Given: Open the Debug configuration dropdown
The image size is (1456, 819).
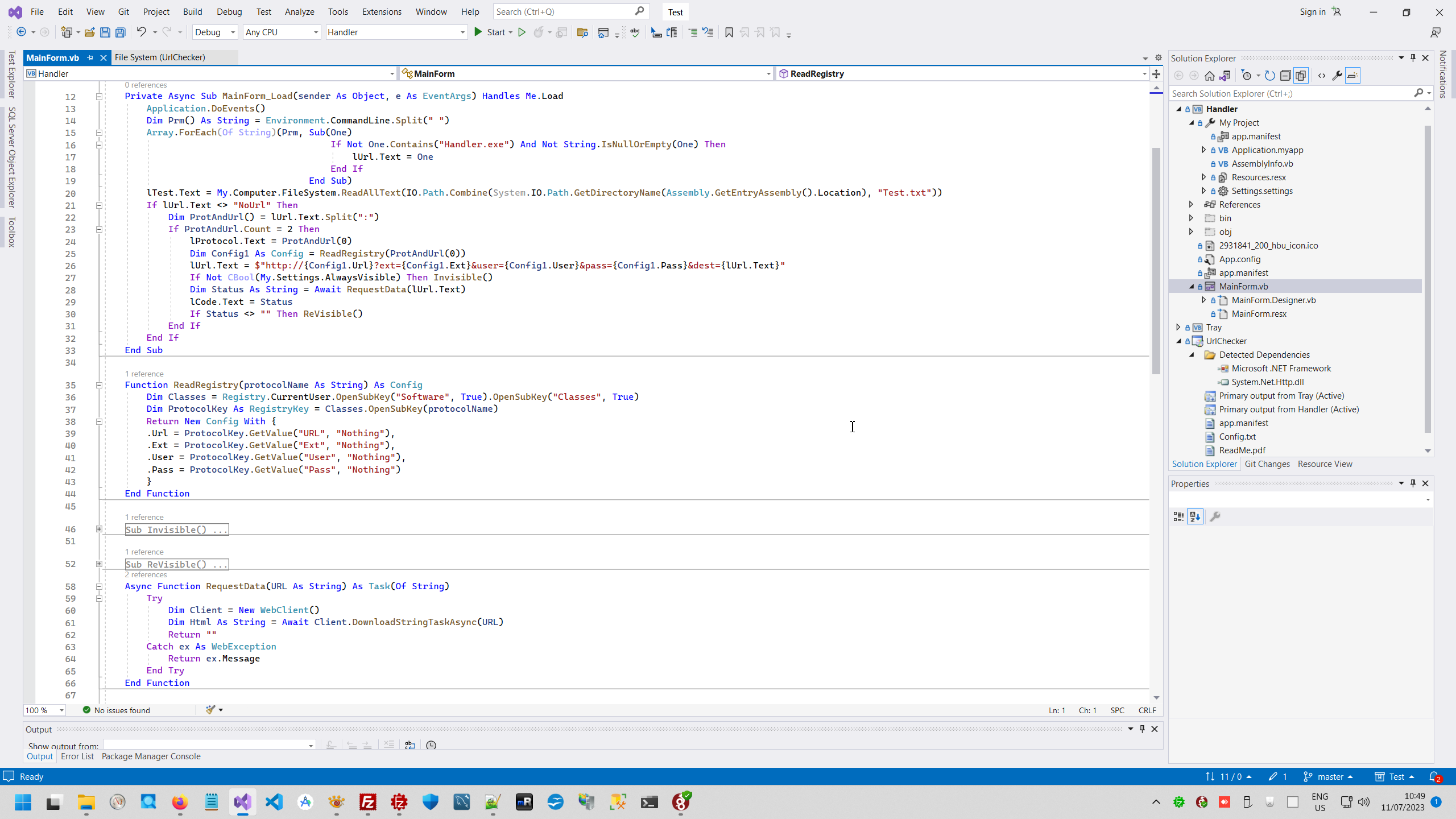Looking at the screenshot, I should tap(215, 32).
